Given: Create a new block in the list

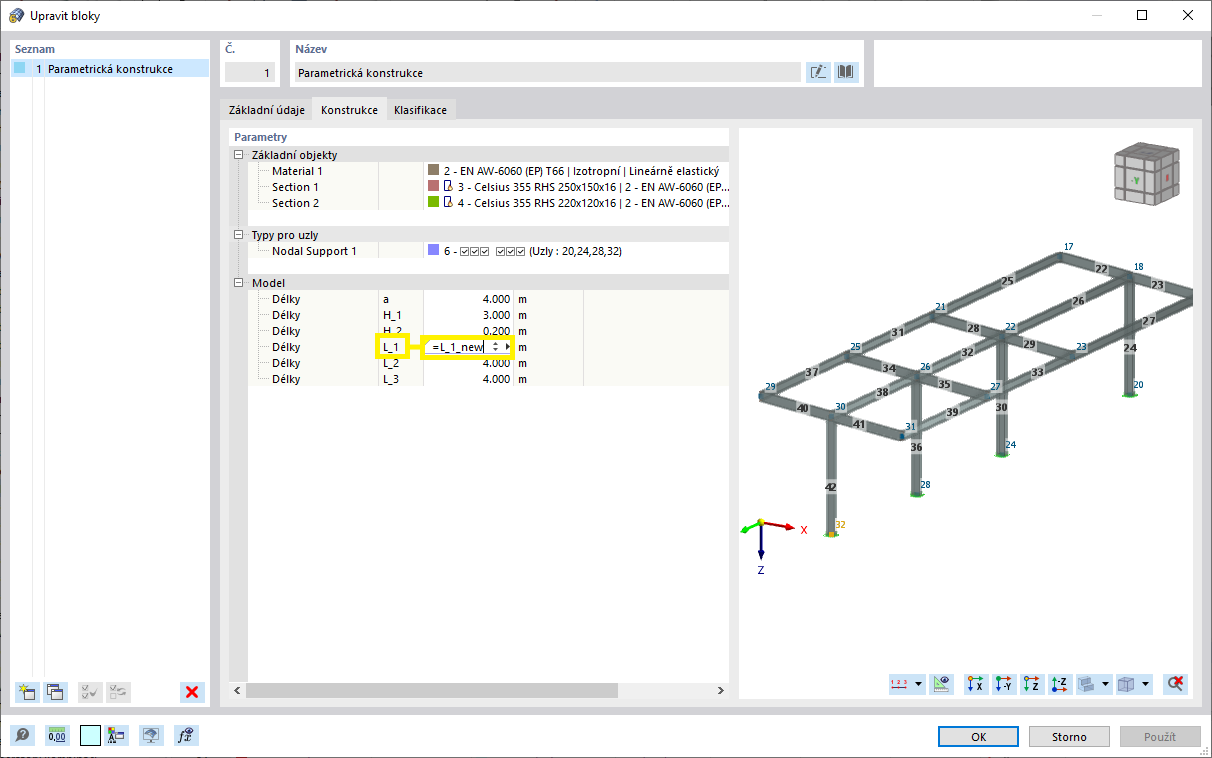Looking at the screenshot, I should 27,691.
